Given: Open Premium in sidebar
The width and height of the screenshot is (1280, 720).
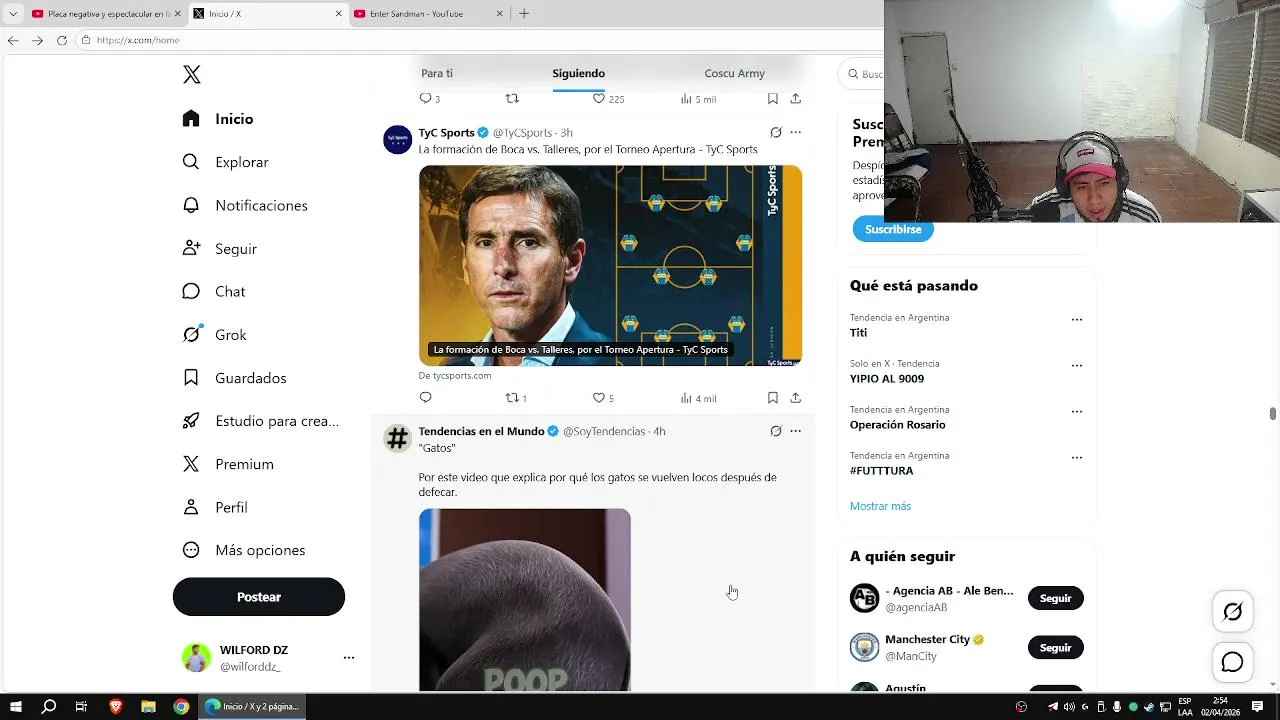Looking at the screenshot, I should pyautogui.click(x=227, y=464).
